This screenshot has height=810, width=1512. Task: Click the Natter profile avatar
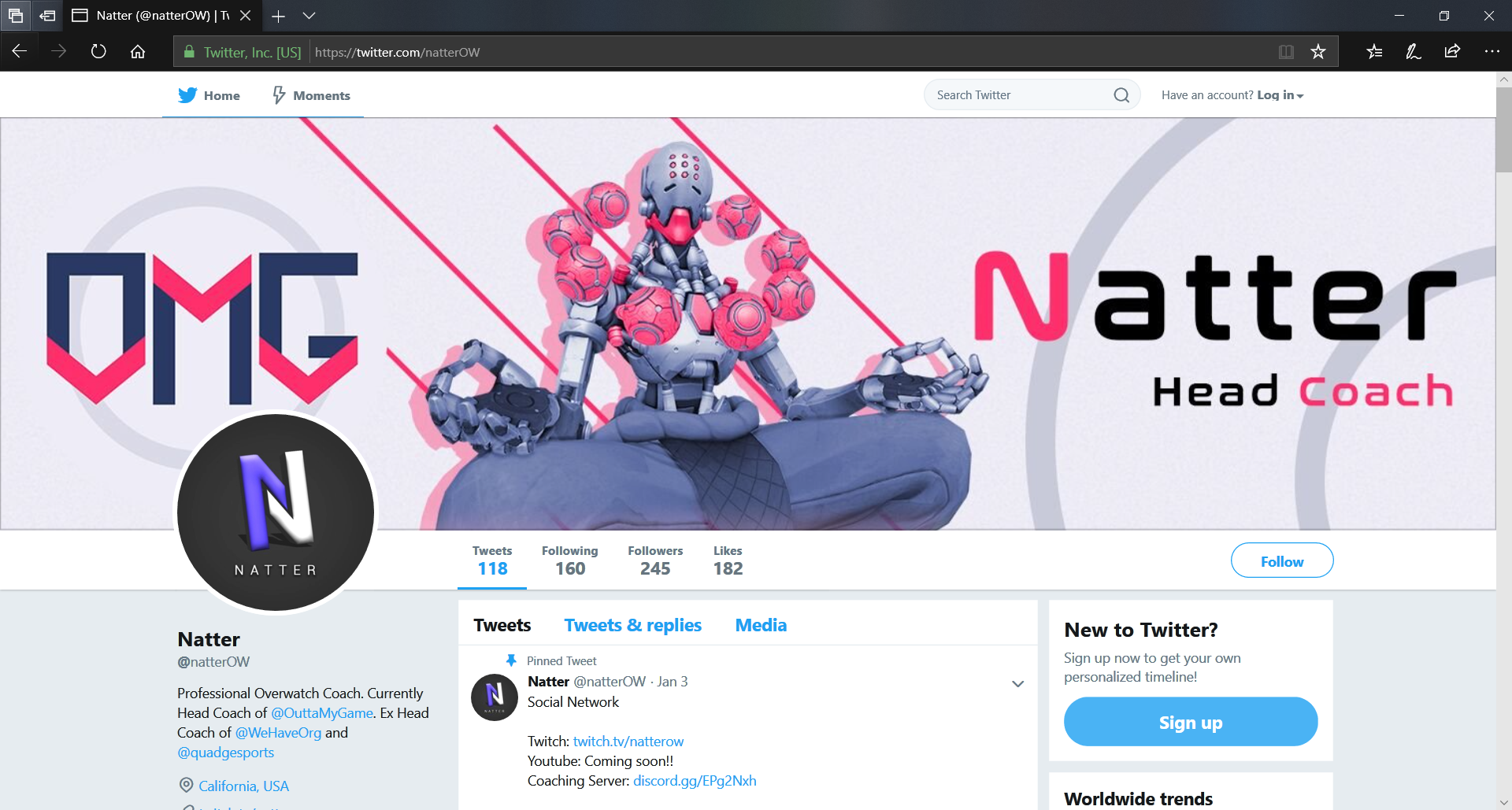point(276,512)
